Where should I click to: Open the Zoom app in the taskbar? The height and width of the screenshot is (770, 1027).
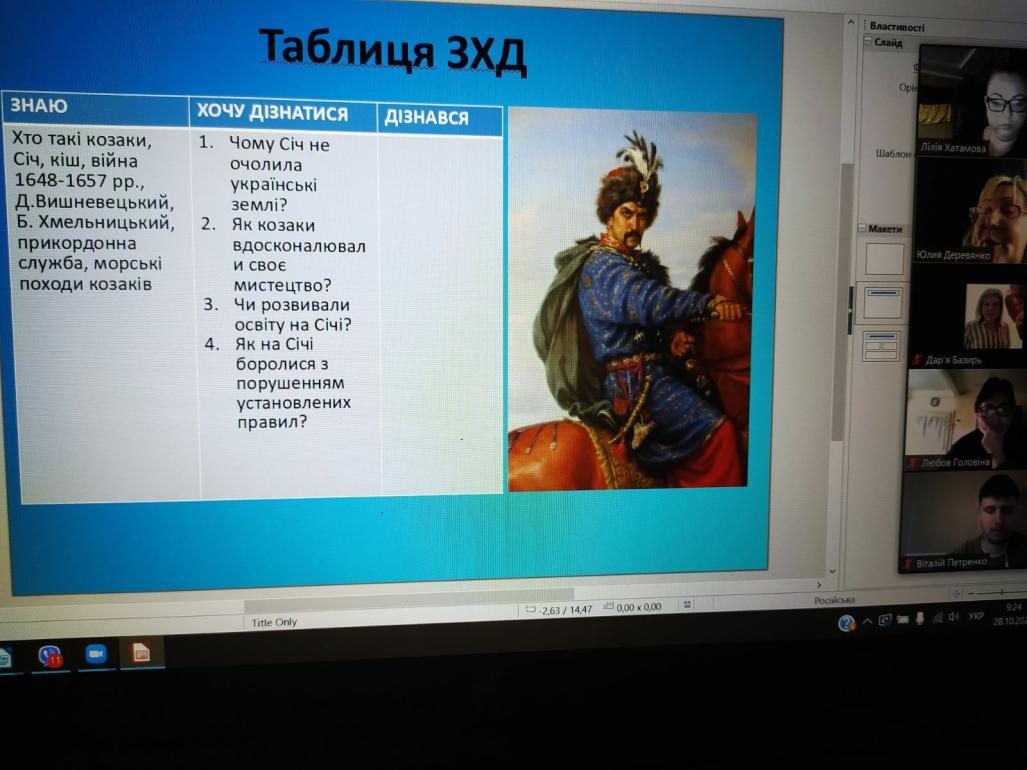coord(96,655)
